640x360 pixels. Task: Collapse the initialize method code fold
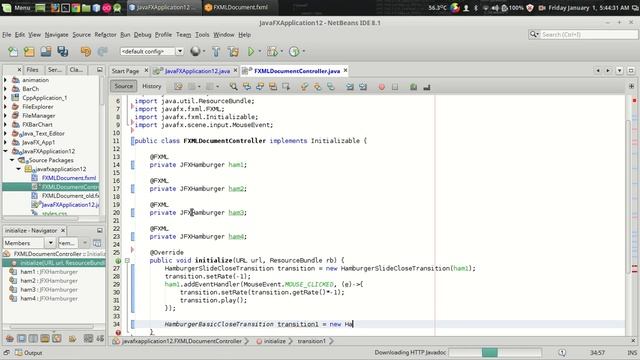pos(127,260)
